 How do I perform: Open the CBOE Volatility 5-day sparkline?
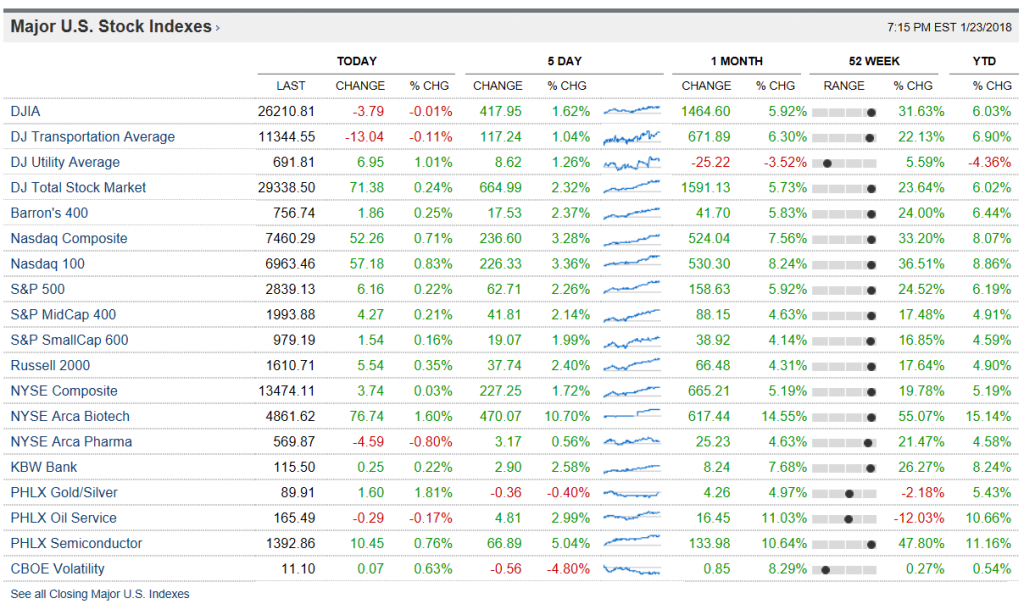[632, 568]
